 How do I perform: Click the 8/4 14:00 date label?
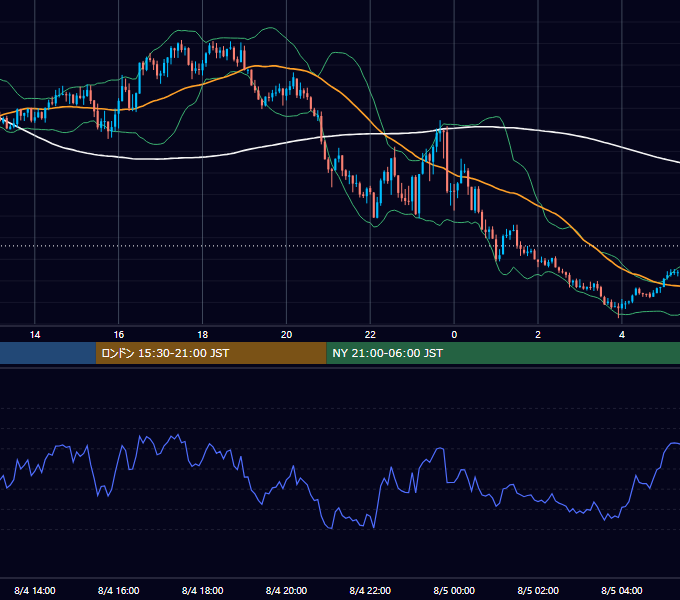coord(35,590)
